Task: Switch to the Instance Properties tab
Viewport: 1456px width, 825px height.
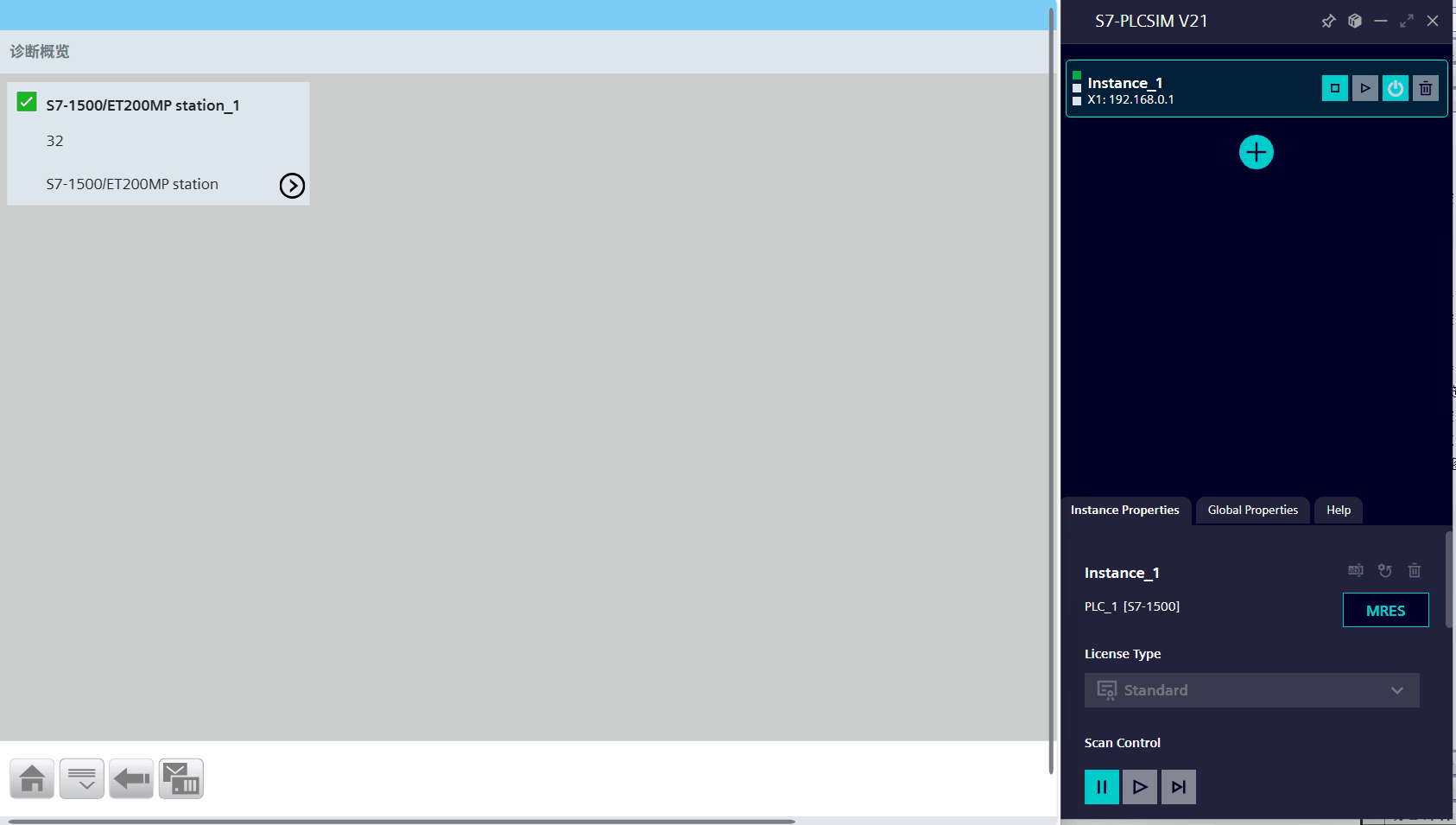Action: click(x=1124, y=511)
